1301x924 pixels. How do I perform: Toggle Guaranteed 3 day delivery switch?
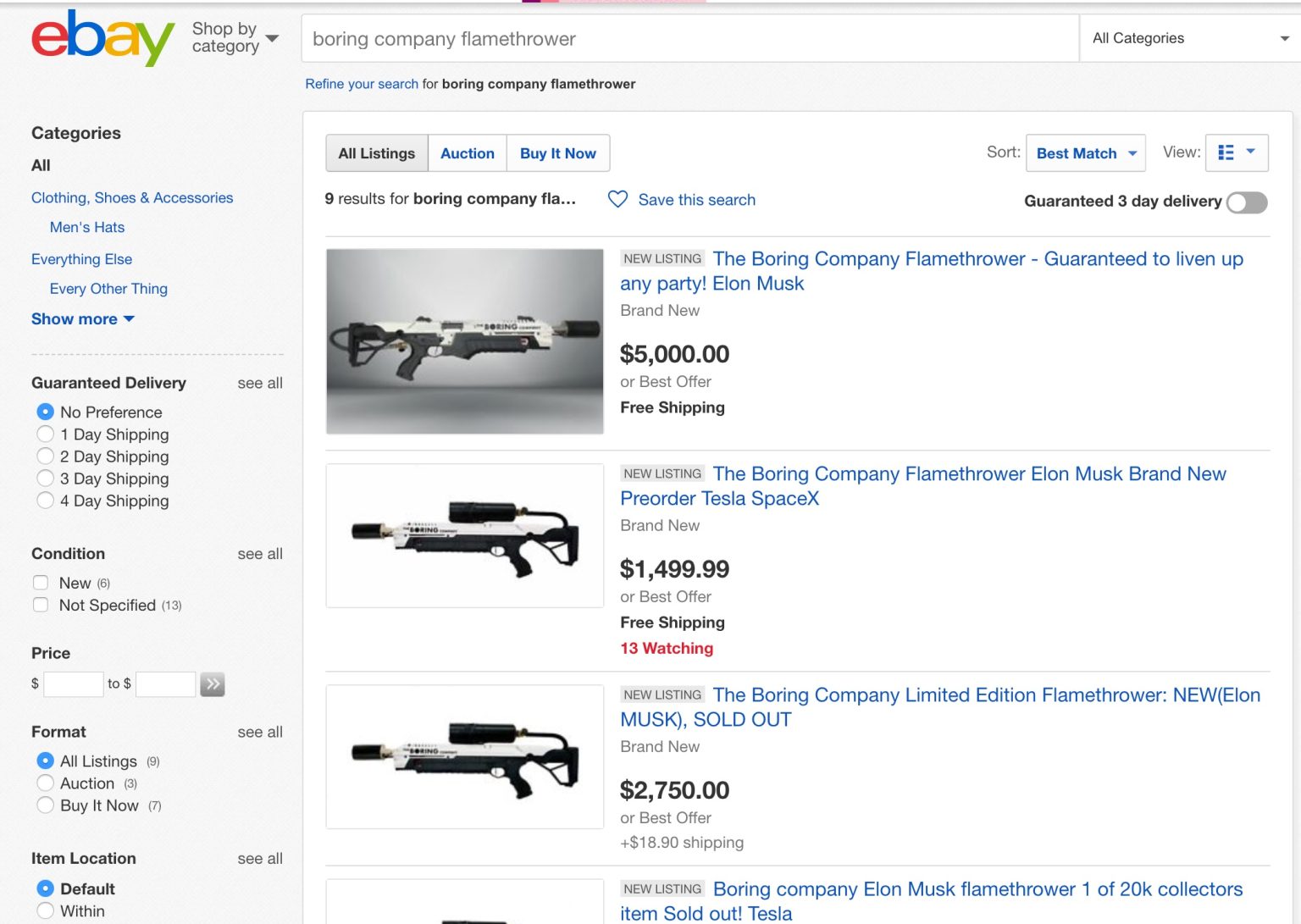[1246, 202]
